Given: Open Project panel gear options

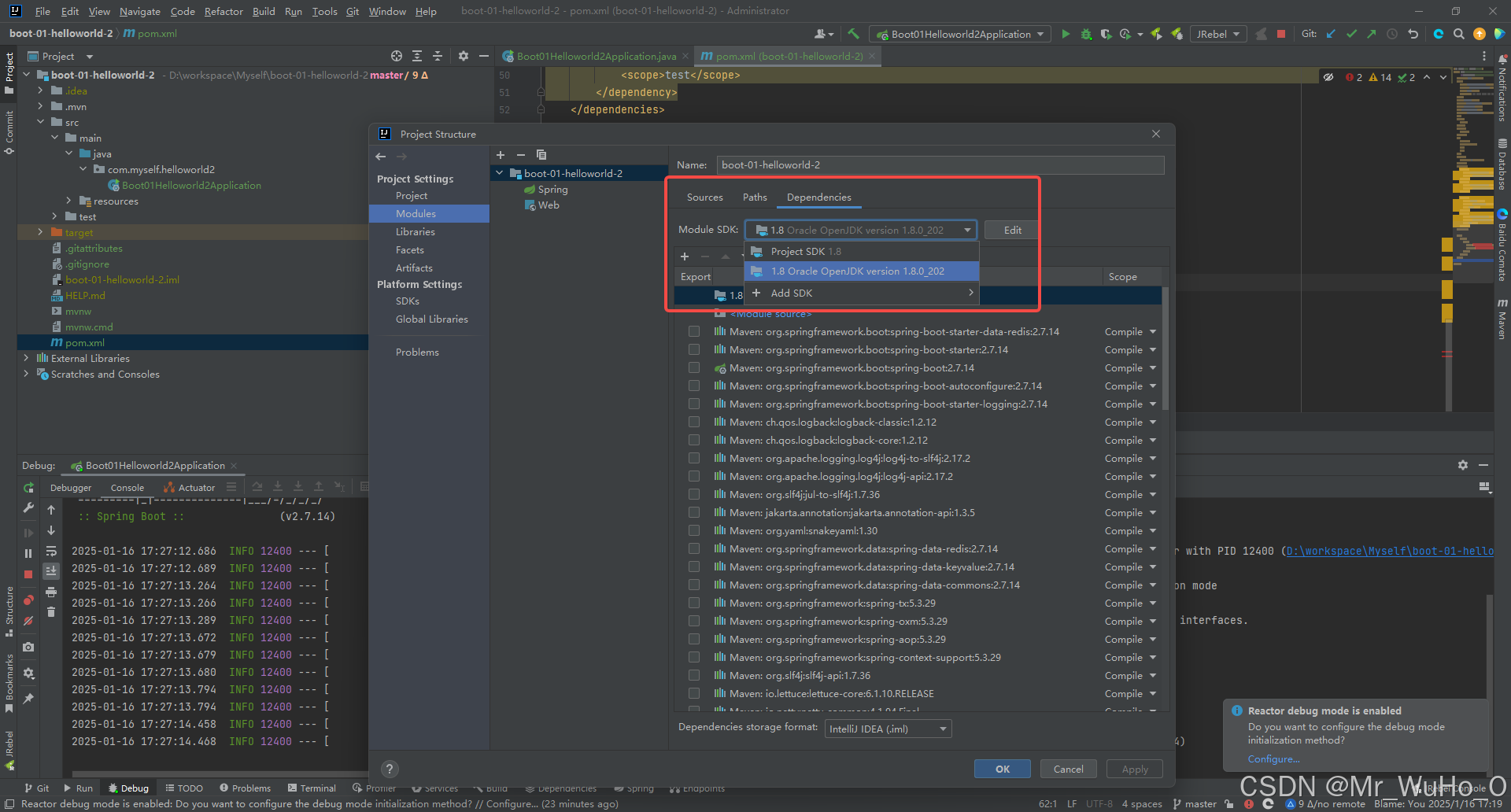Looking at the screenshot, I should 463,56.
